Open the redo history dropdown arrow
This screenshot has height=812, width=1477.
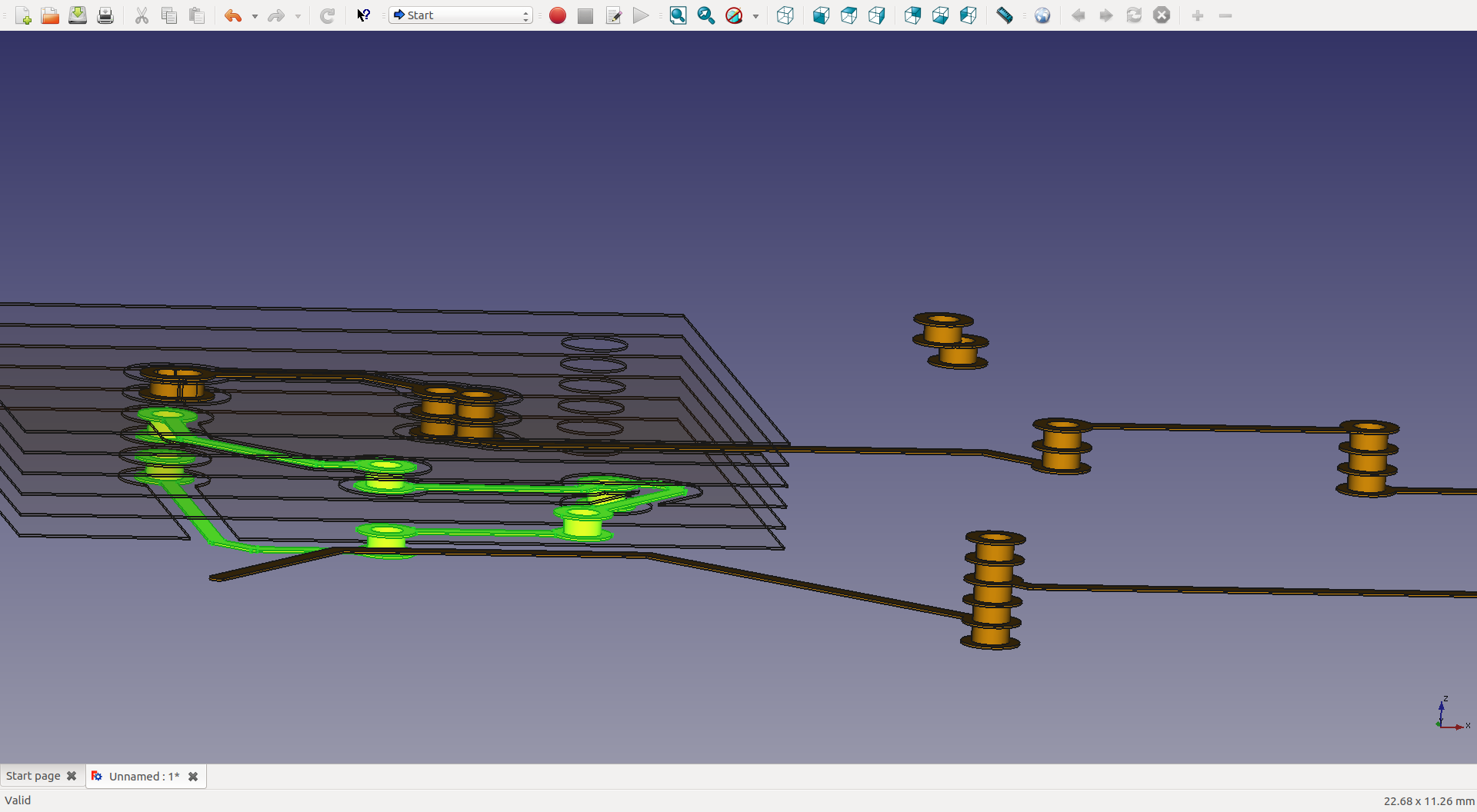coord(298,16)
